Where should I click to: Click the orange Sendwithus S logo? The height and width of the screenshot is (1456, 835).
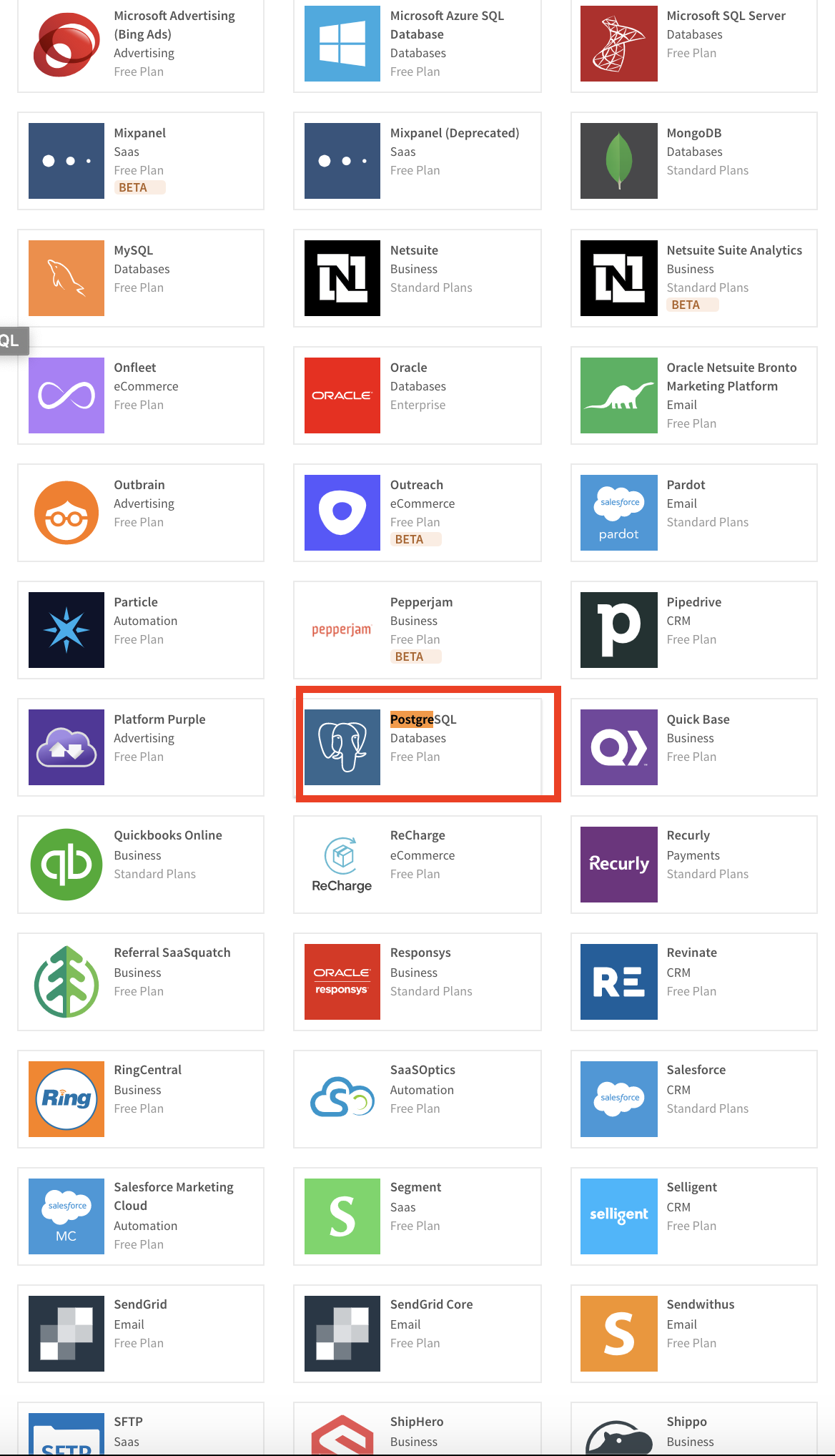(x=619, y=1334)
